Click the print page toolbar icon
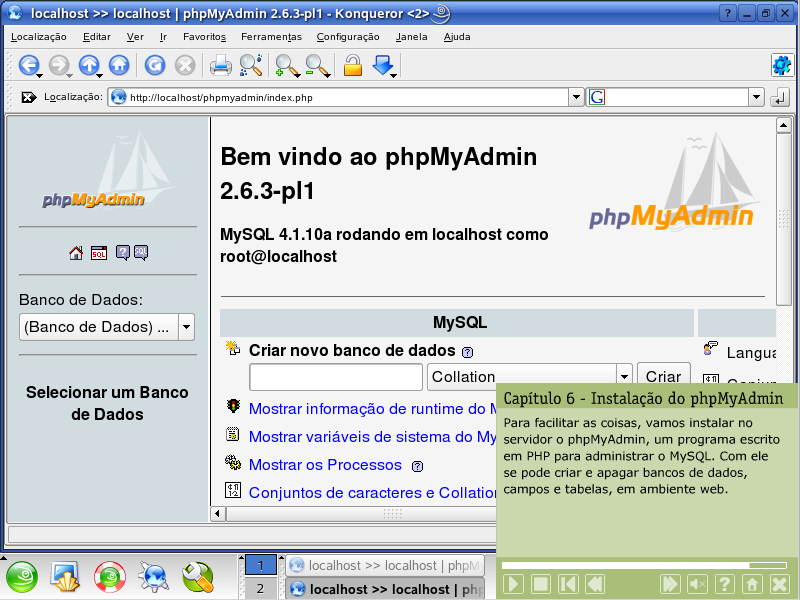 click(220, 66)
